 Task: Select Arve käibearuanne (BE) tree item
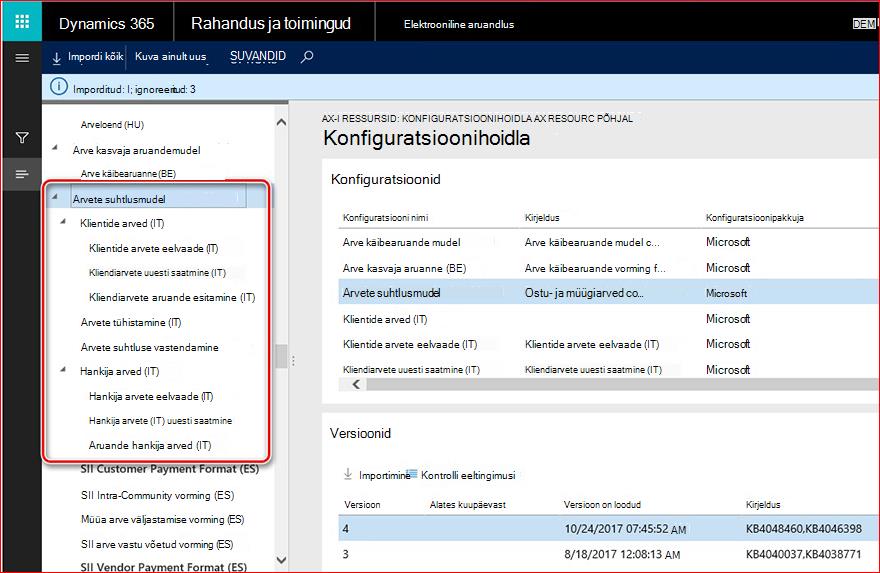[x=129, y=173]
